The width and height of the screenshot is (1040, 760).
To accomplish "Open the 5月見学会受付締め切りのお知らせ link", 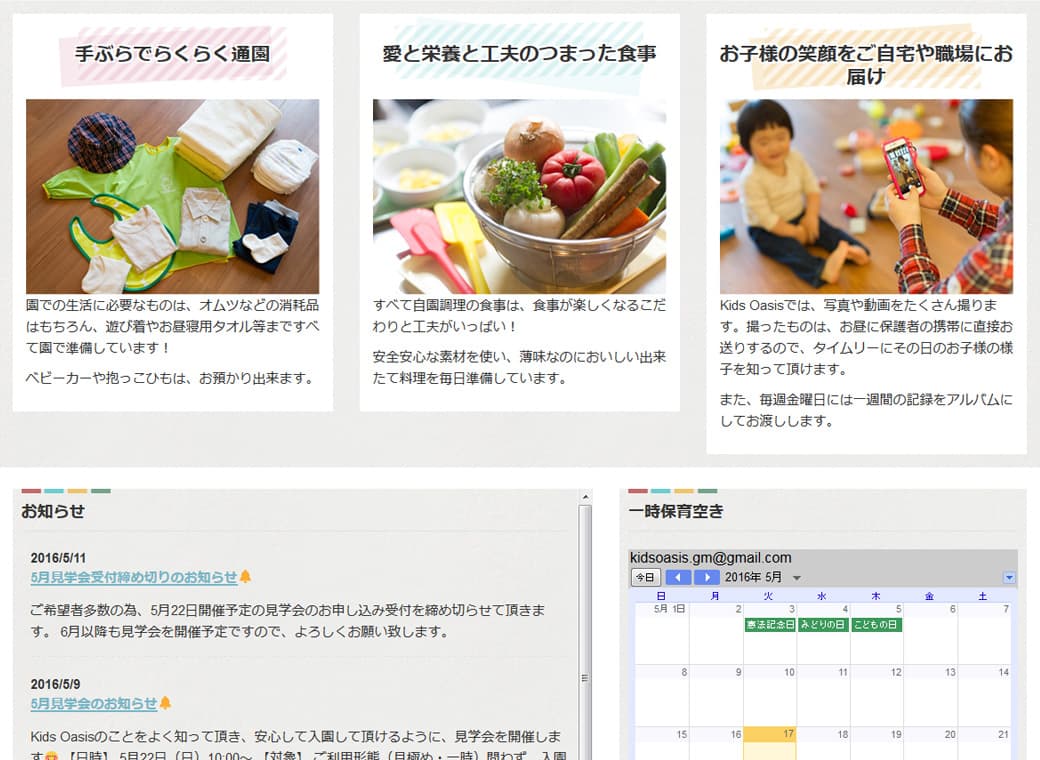I will (x=133, y=577).
